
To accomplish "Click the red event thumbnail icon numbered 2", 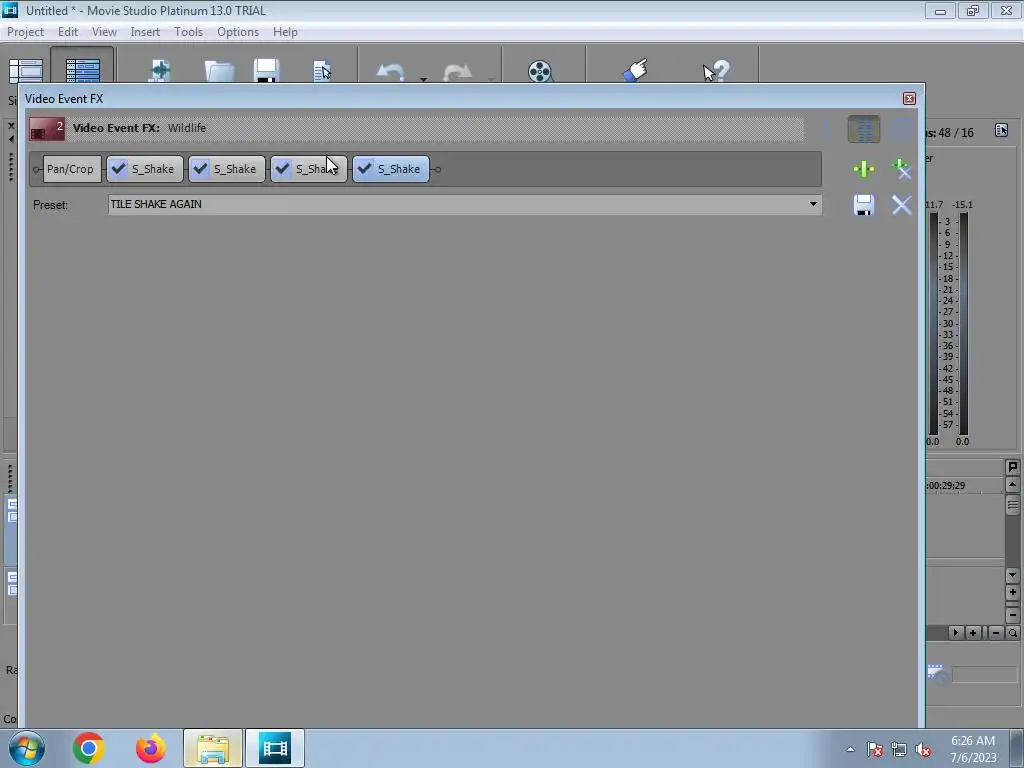I will point(47,129).
